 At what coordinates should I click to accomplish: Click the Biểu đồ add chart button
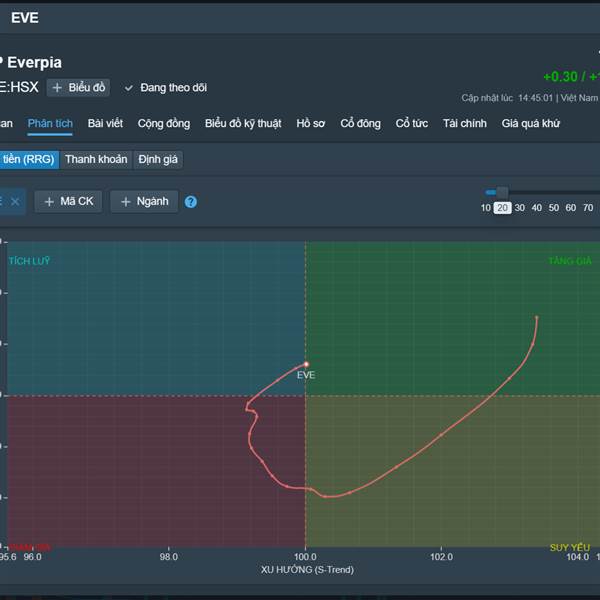78,88
